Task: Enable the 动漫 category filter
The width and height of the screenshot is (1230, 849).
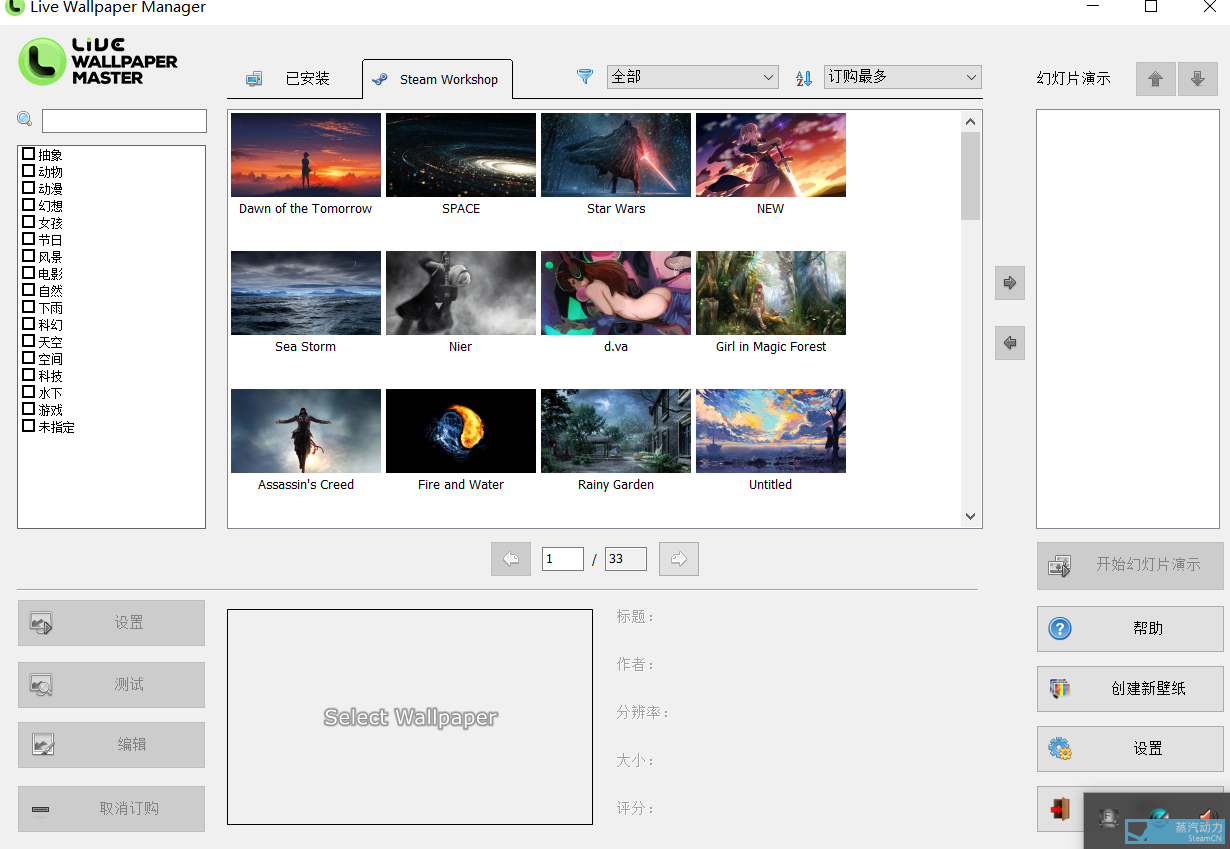Action: pos(28,188)
